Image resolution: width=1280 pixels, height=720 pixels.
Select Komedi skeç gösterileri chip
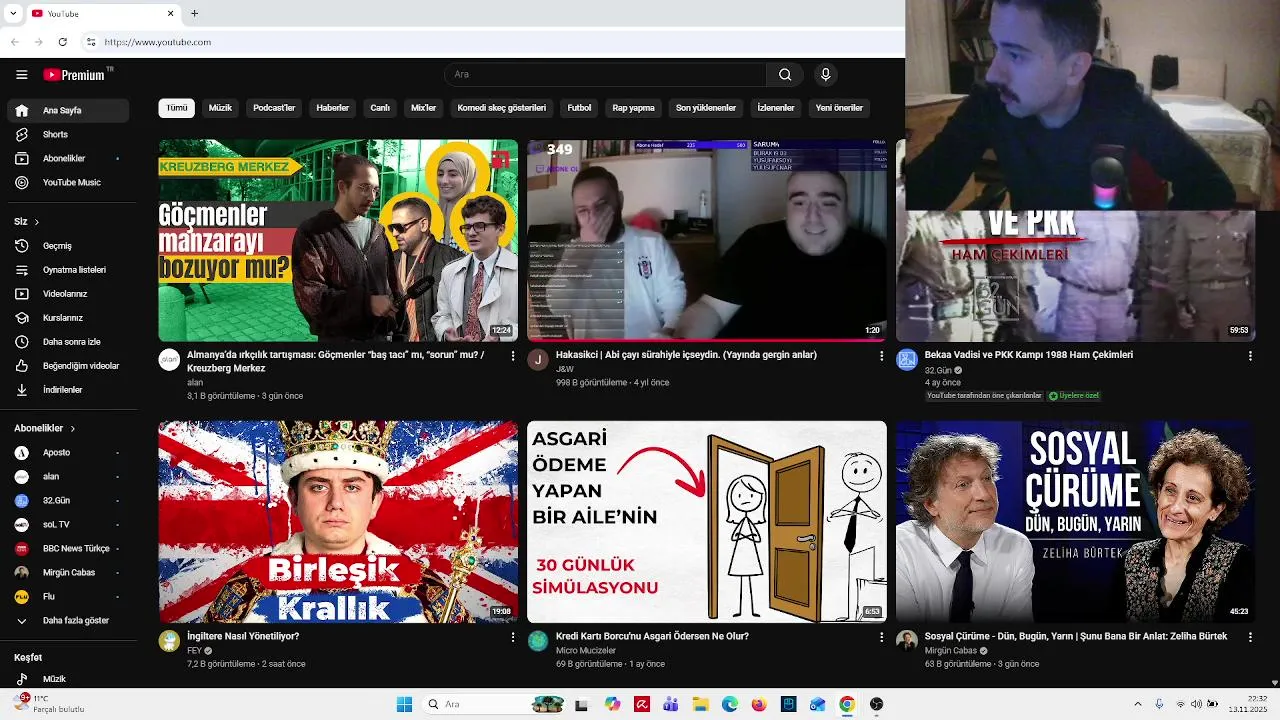pyautogui.click(x=502, y=108)
